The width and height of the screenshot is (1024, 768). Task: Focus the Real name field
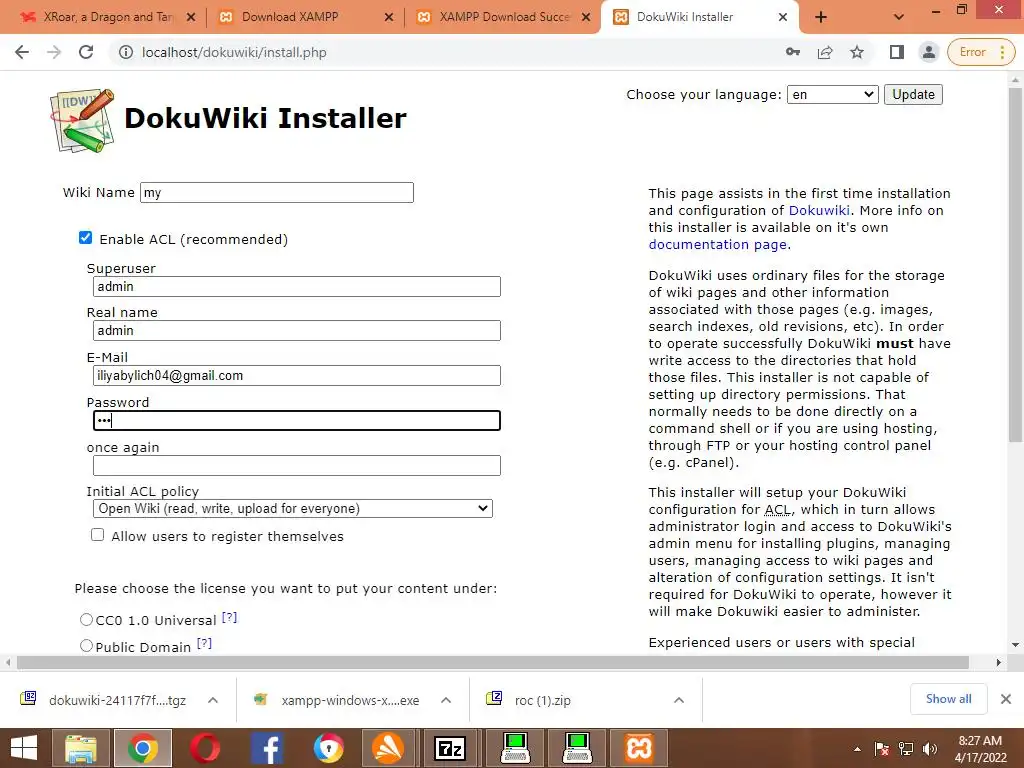point(296,330)
